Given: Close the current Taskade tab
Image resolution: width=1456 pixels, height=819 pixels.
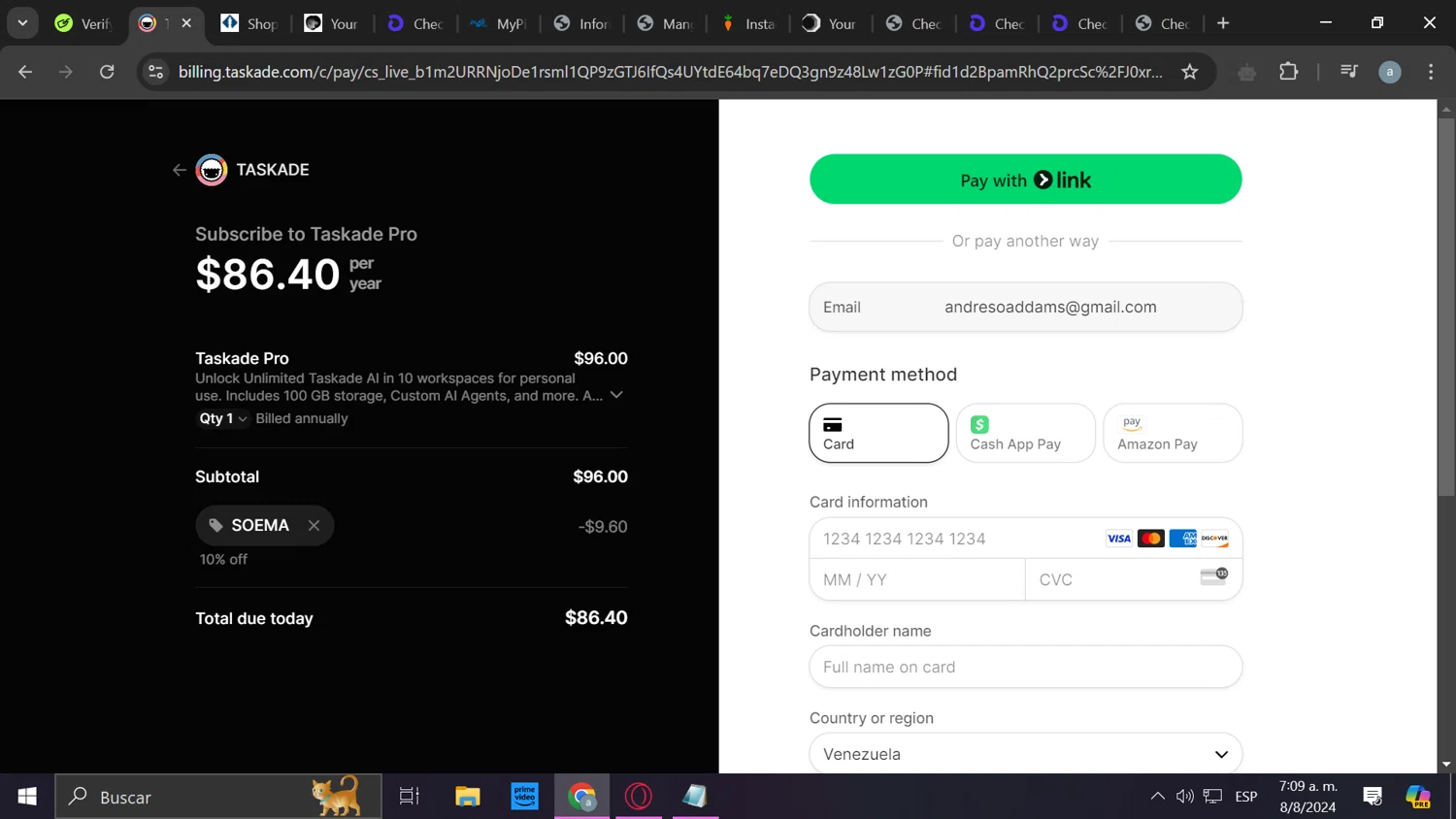Looking at the screenshot, I should click(186, 22).
